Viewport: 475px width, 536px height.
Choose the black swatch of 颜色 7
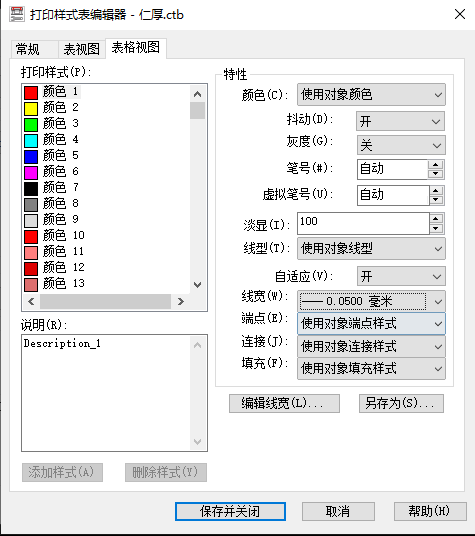tap(31, 189)
